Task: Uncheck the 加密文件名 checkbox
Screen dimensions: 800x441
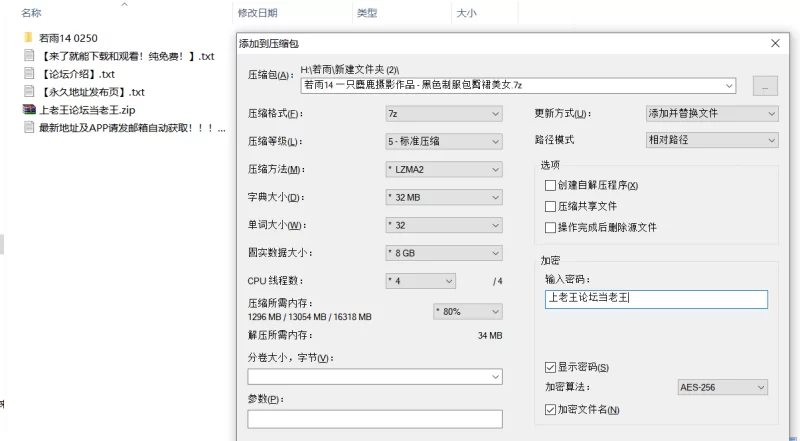Action: click(550, 409)
